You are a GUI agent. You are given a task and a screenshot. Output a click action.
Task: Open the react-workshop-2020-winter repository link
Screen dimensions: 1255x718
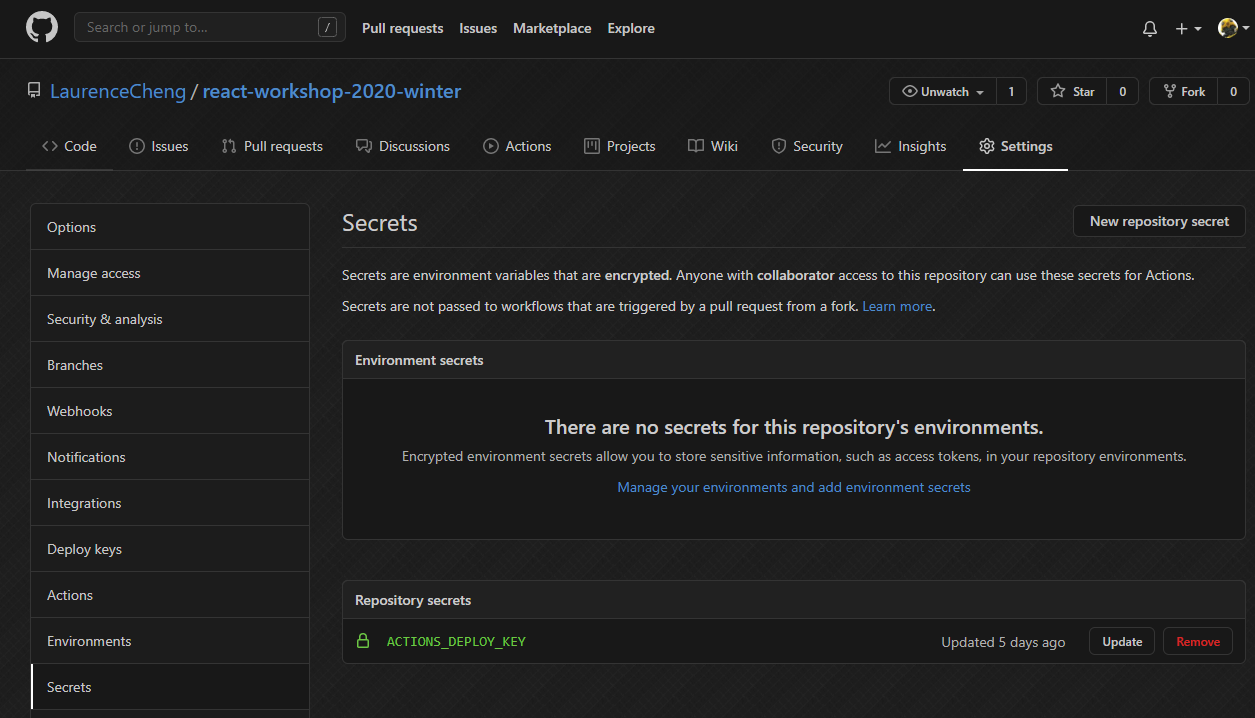[x=332, y=91]
